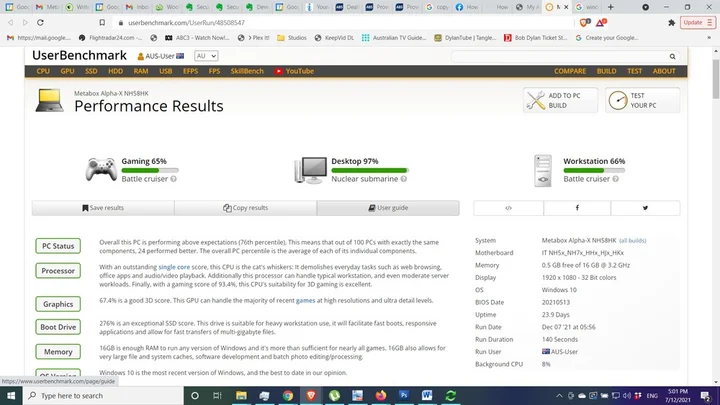Image resolution: width=720 pixels, height=405 pixels.
Task: Click the Workstation 66% progress bar
Action: (594, 170)
